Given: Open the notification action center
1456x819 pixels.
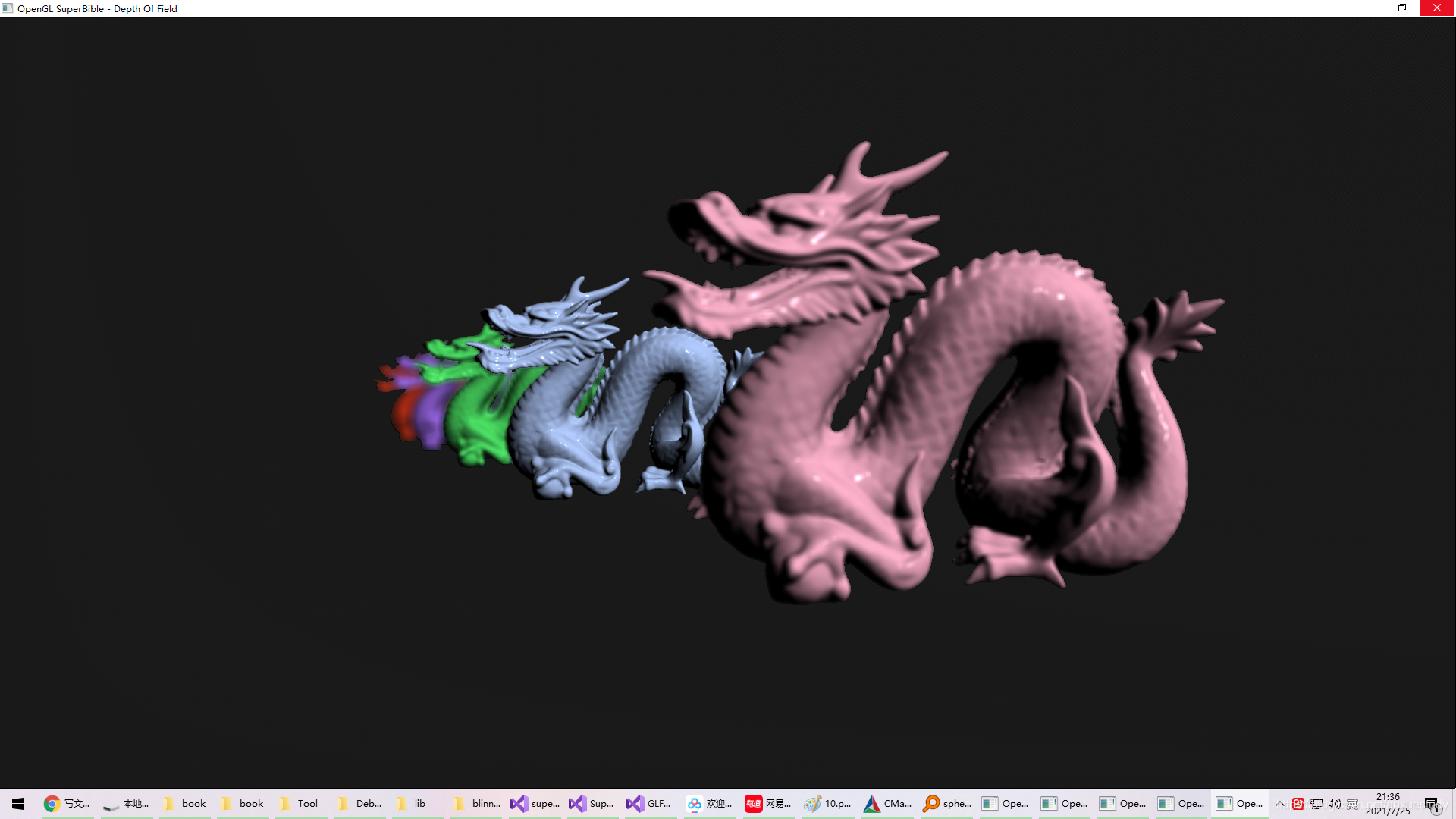Looking at the screenshot, I should point(1431,804).
